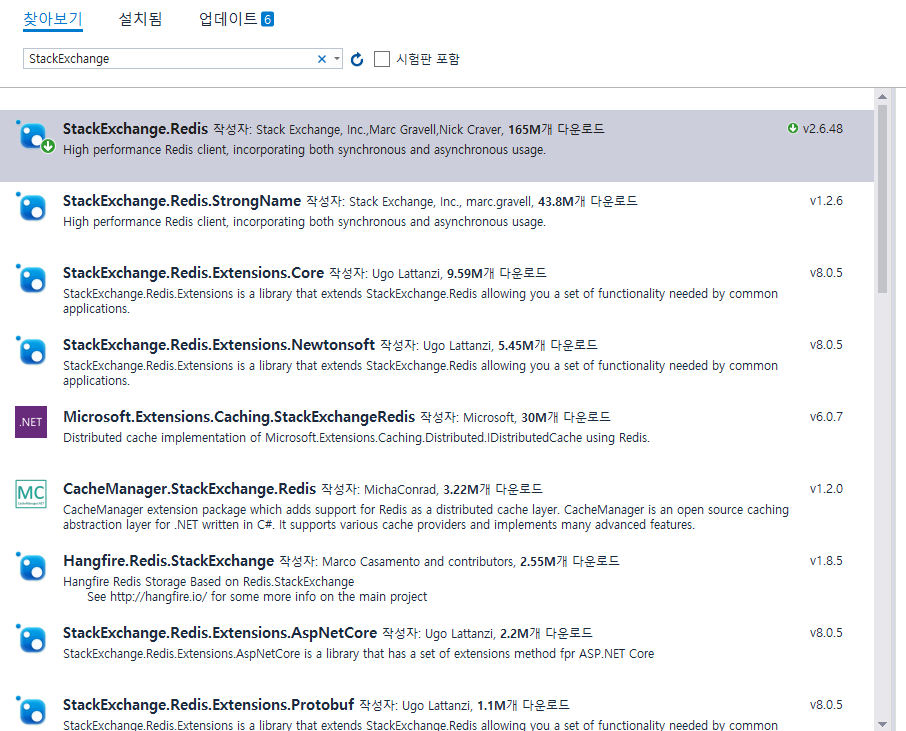
Task: Click the scrollbar down arrow
Action: tap(882, 723)
